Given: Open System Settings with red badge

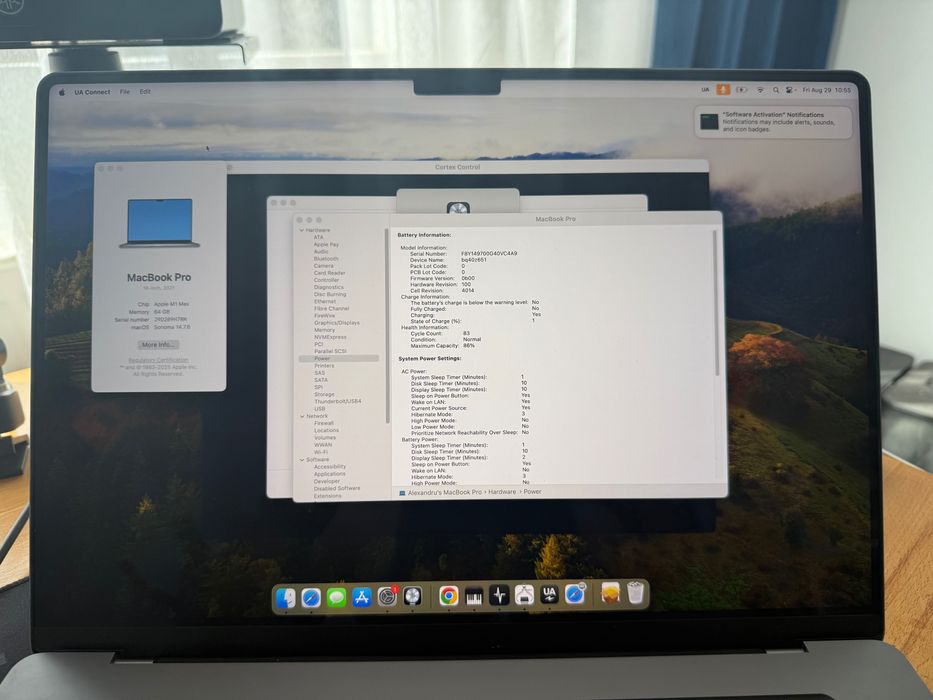Looking at the screenshot, I should click(x=387, y=596).
